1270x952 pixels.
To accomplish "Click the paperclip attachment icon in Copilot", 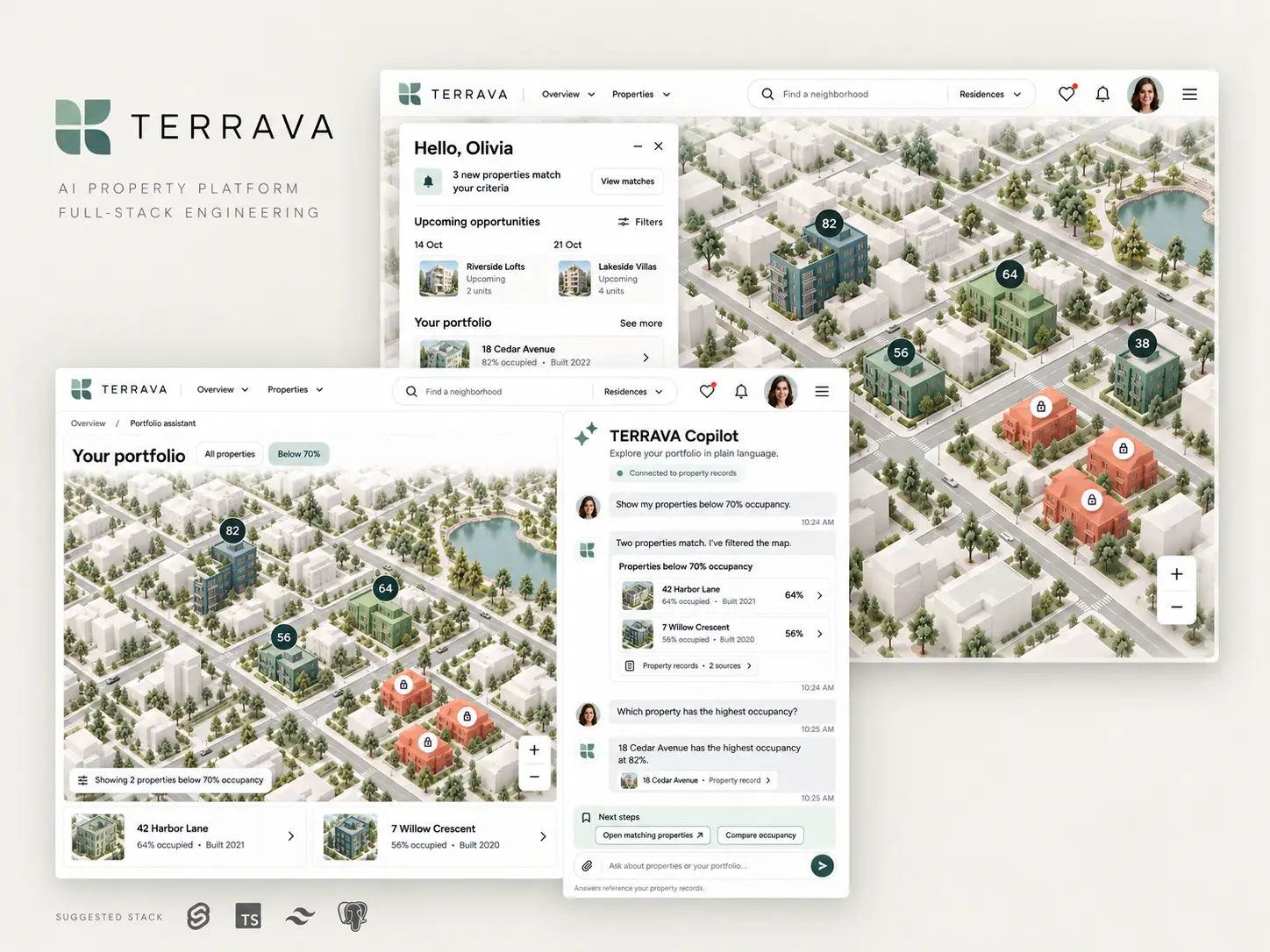I will tap(587, 866).
